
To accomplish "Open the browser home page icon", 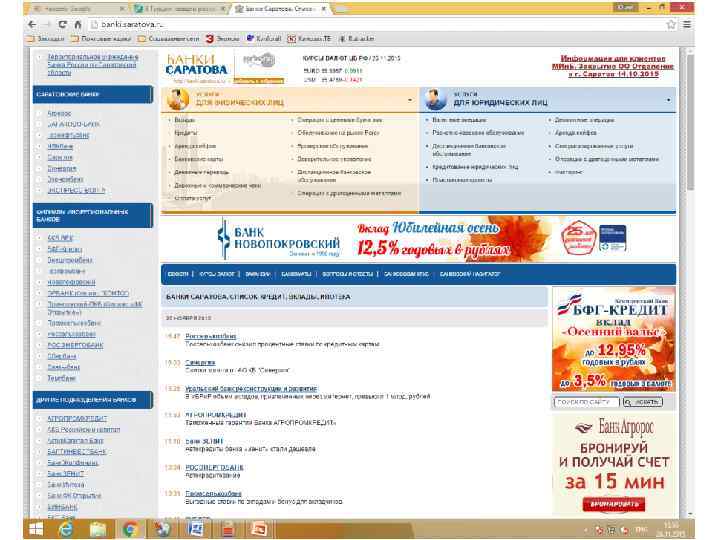I will [x=78, y=24].
